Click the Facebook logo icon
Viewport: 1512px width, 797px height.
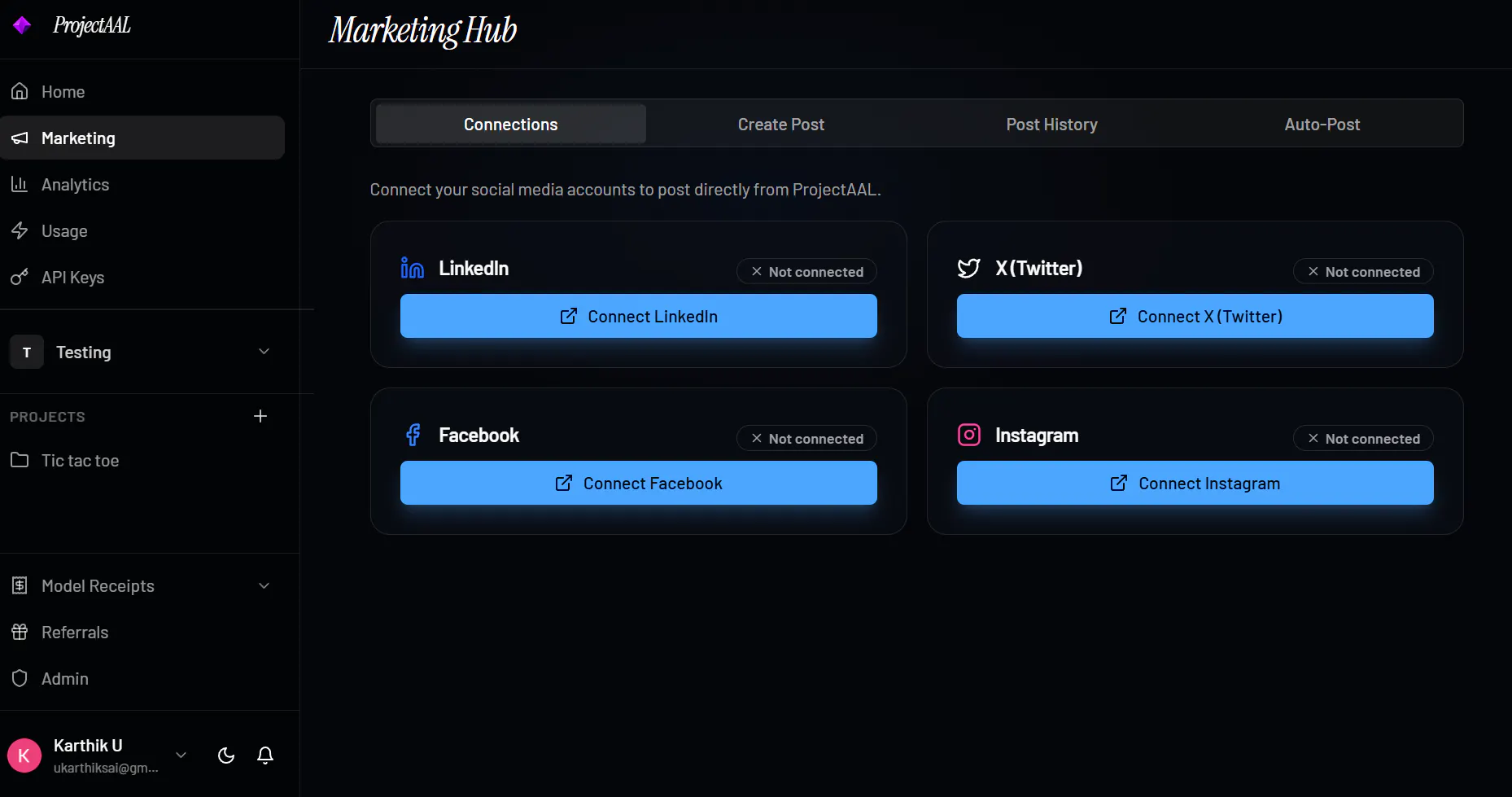pyautogui.click(x=413, y=435)
